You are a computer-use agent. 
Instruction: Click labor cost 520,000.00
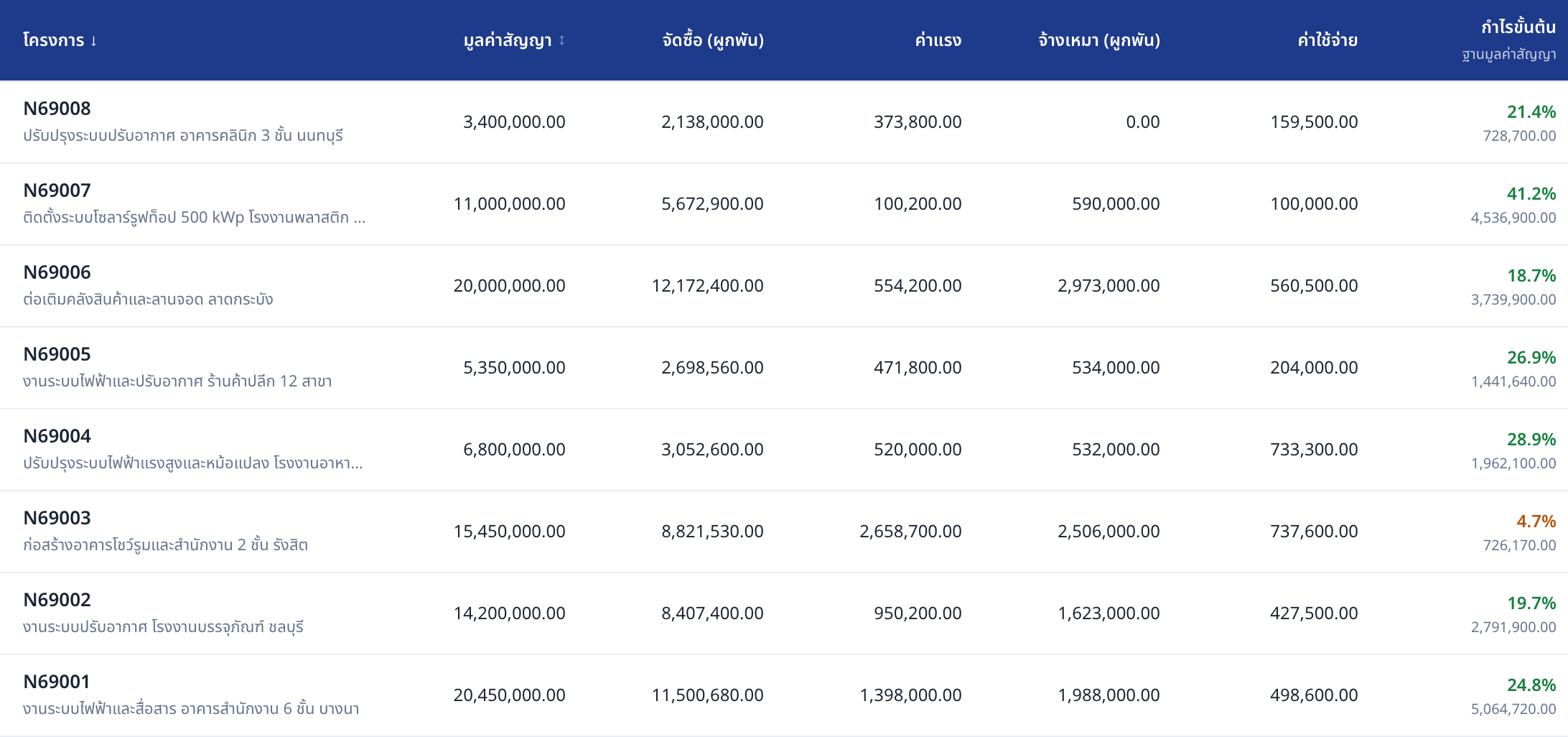[x=918, y=450]
